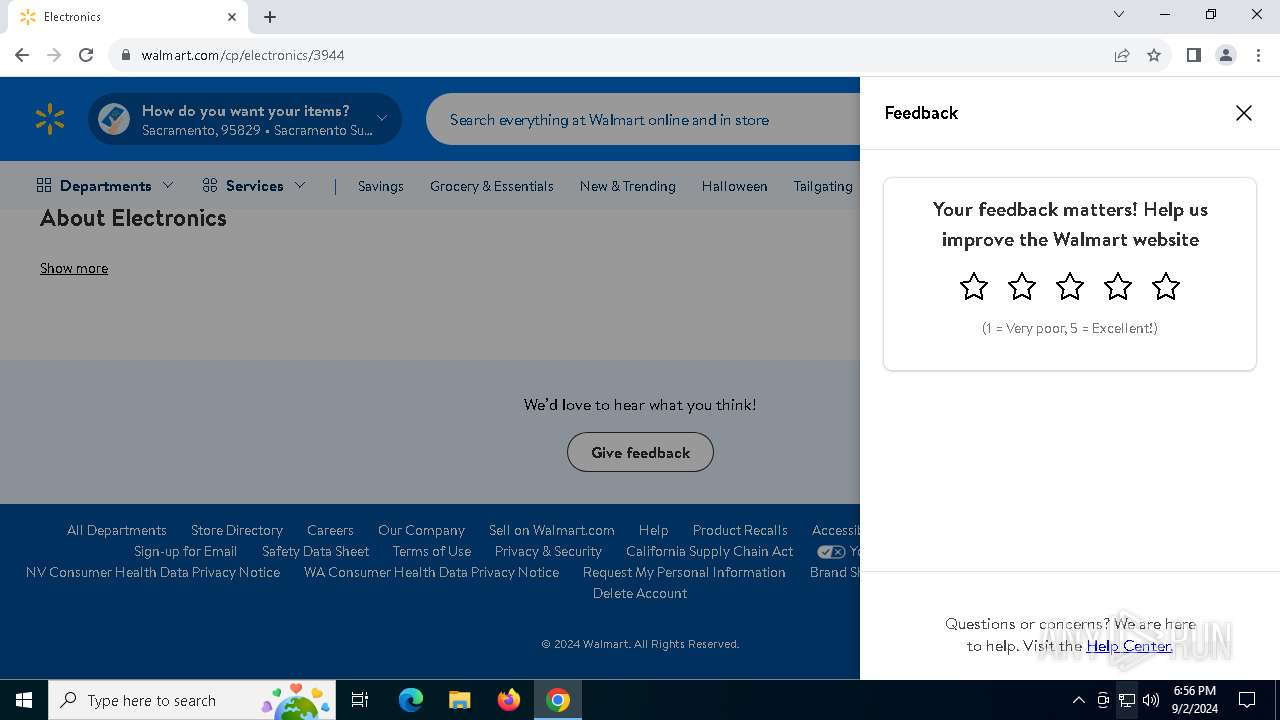
Task: Click Show more under About Electronics
Action: (x=74, y=268)
